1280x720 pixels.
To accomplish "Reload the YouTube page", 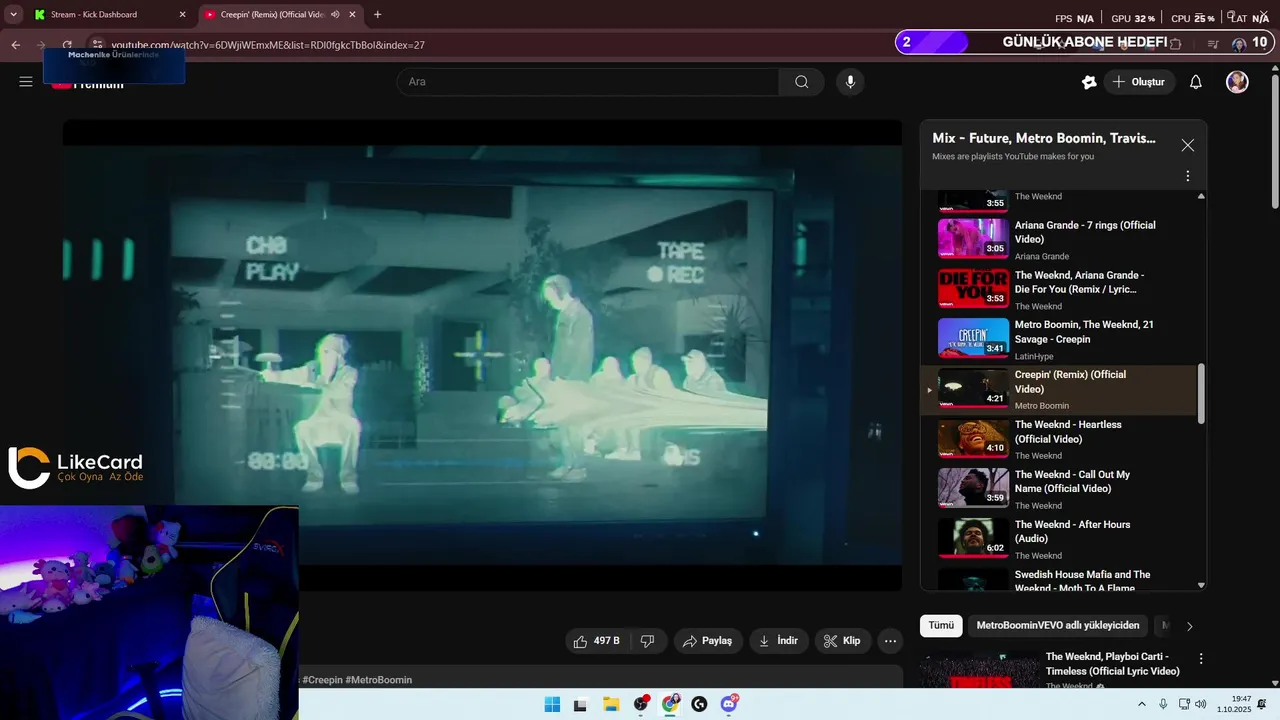I will coord(67,45).
